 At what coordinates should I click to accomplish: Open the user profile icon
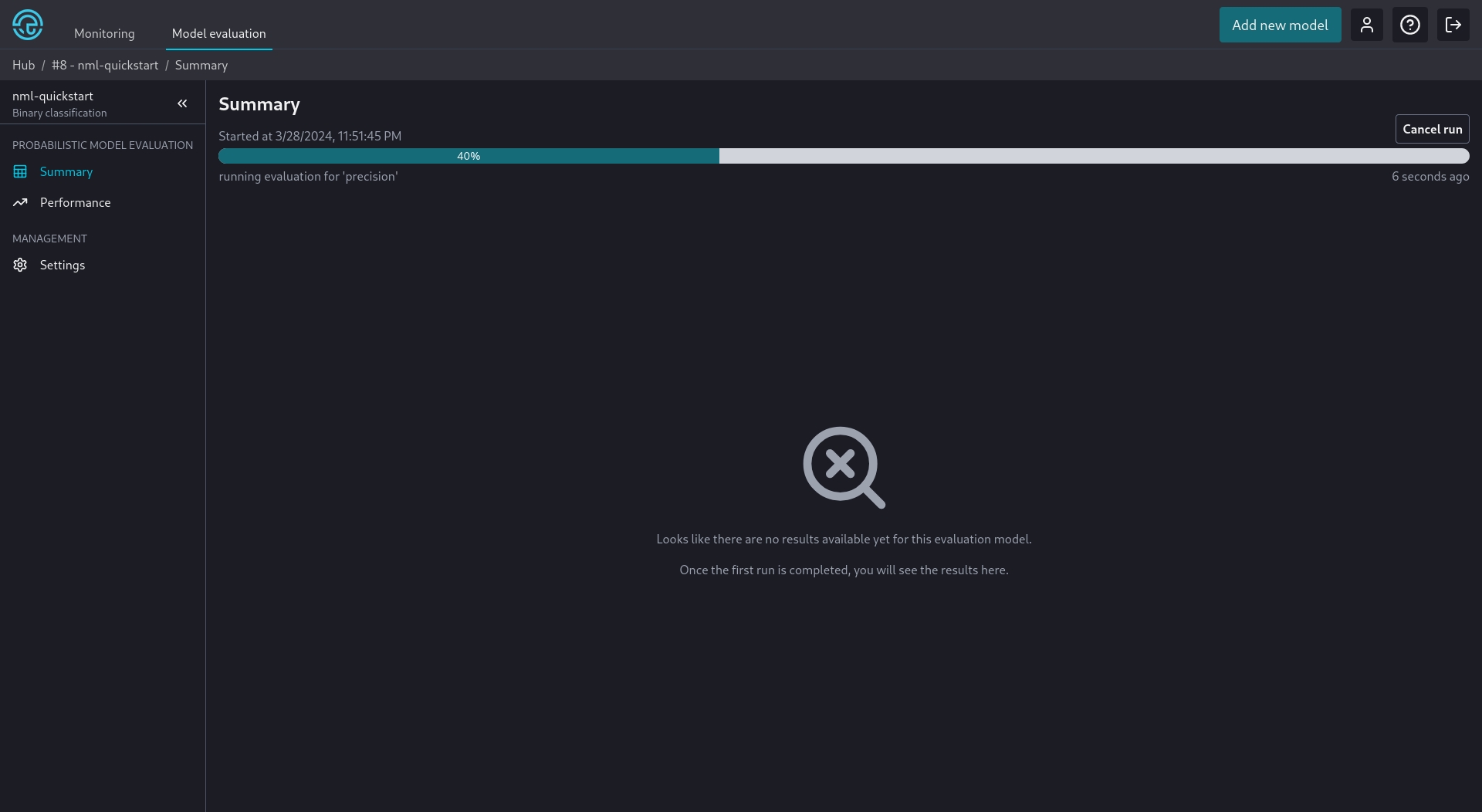click(1366, 25)
